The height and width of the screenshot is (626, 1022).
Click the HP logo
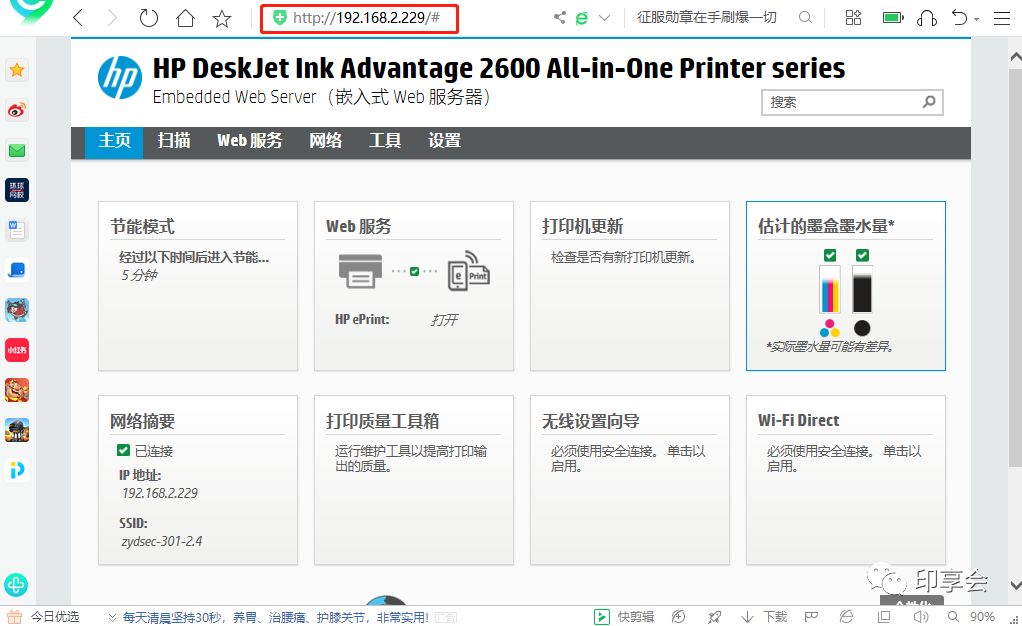(120, 78)
